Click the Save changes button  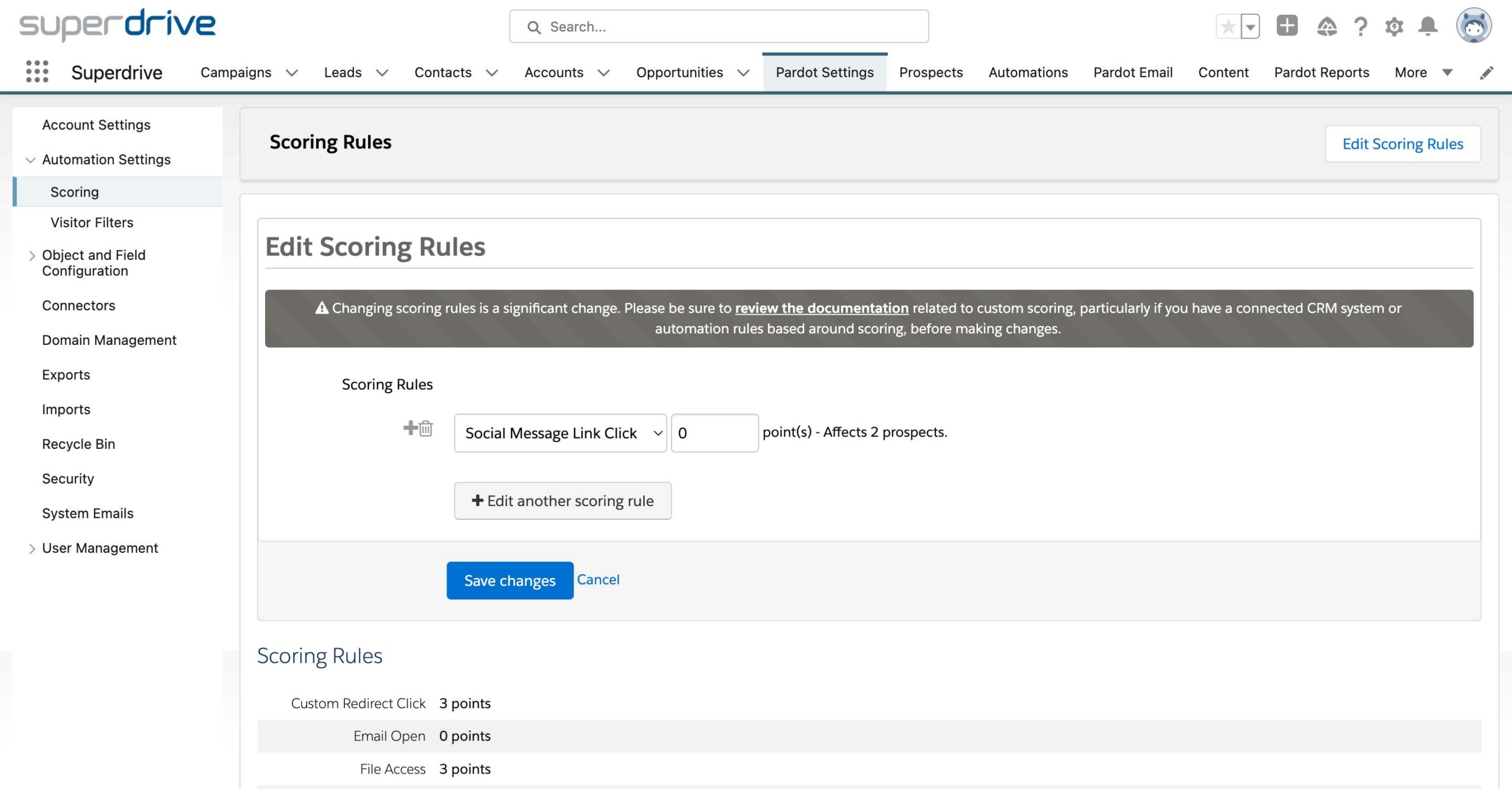coord(510,581)
